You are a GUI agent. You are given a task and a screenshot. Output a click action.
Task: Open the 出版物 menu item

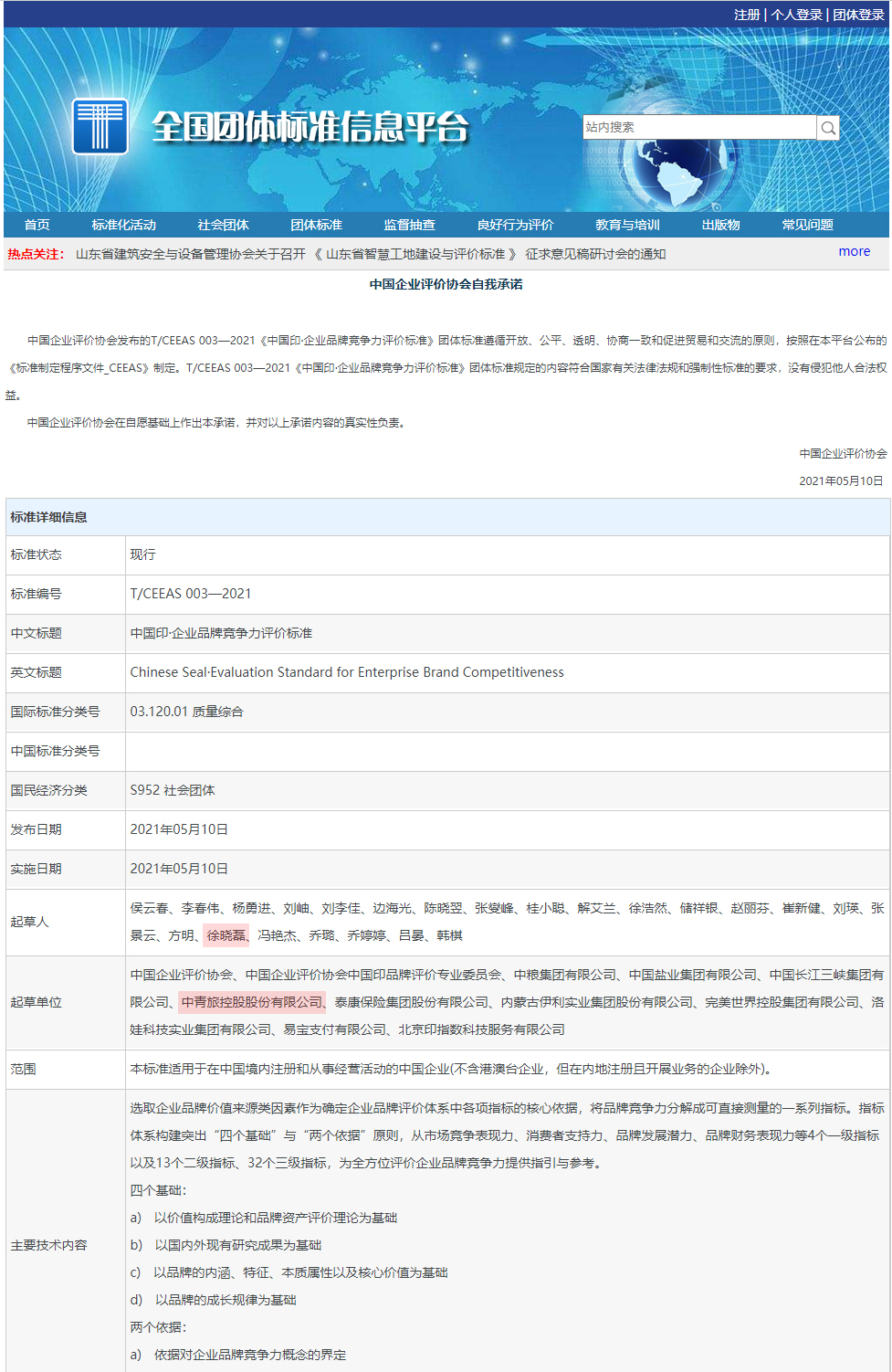[721, 225]
